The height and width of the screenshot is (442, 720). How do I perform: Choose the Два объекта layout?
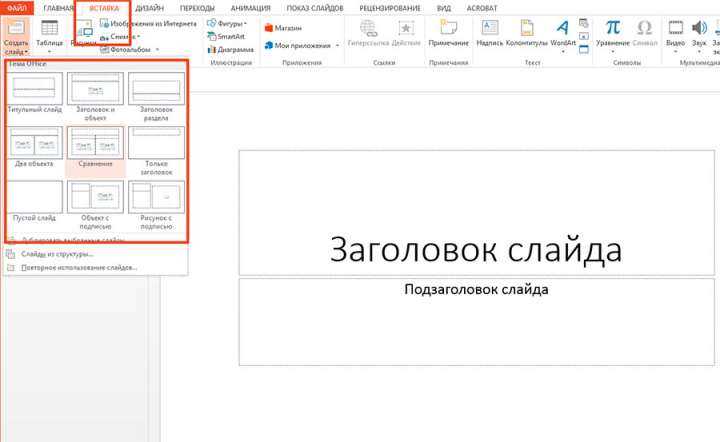pyautogui.click(x=34, y=147)
